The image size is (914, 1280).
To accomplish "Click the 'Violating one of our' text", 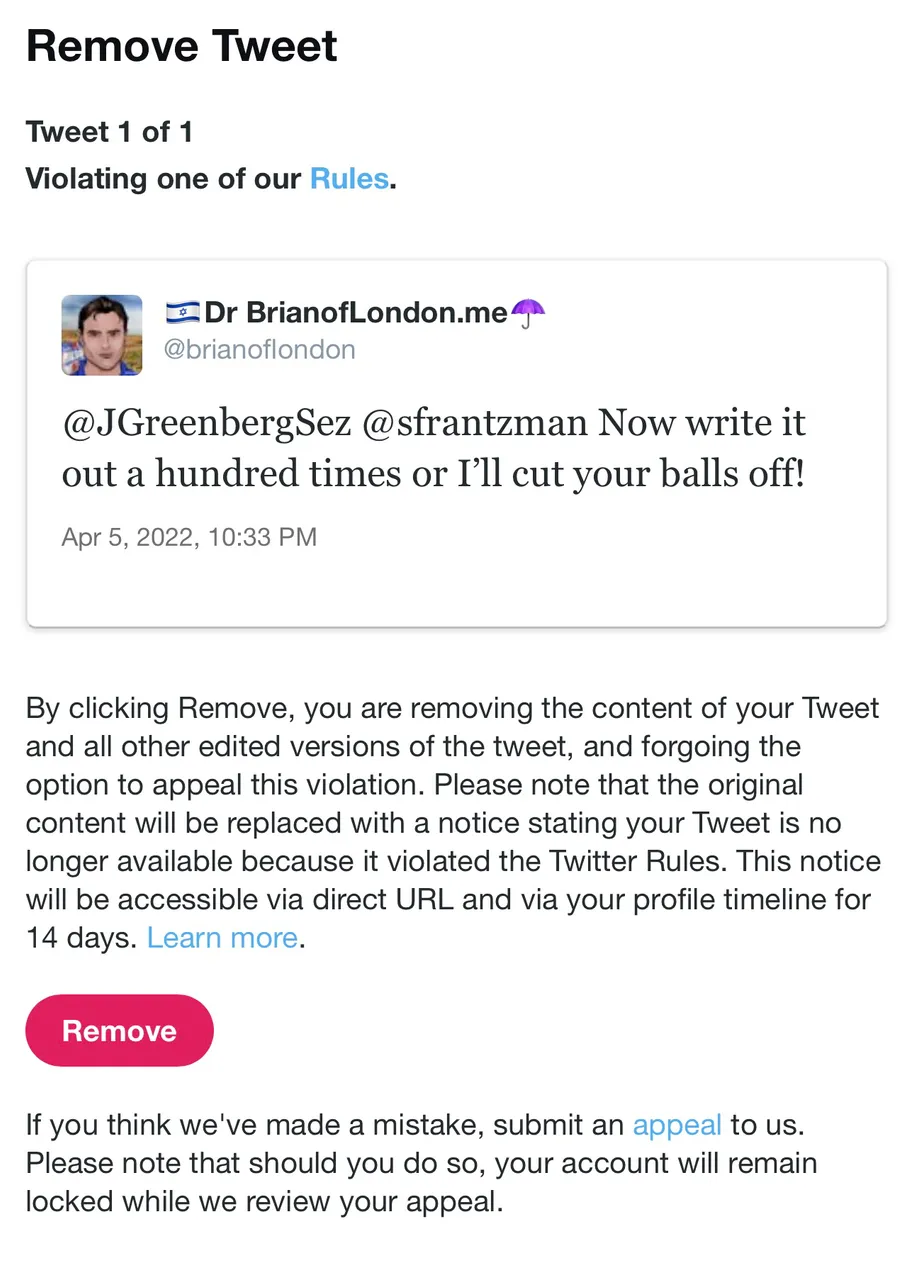I will click(164, 179).
